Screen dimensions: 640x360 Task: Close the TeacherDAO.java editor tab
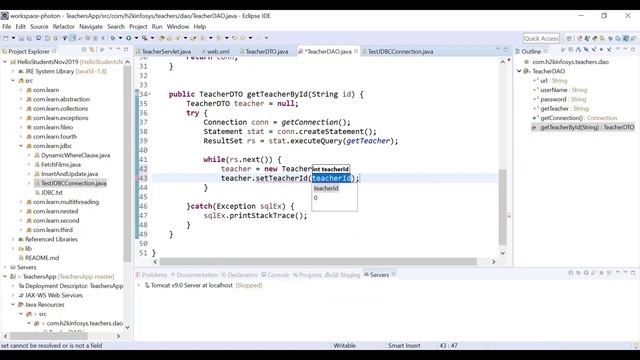[x=356, y=51]
